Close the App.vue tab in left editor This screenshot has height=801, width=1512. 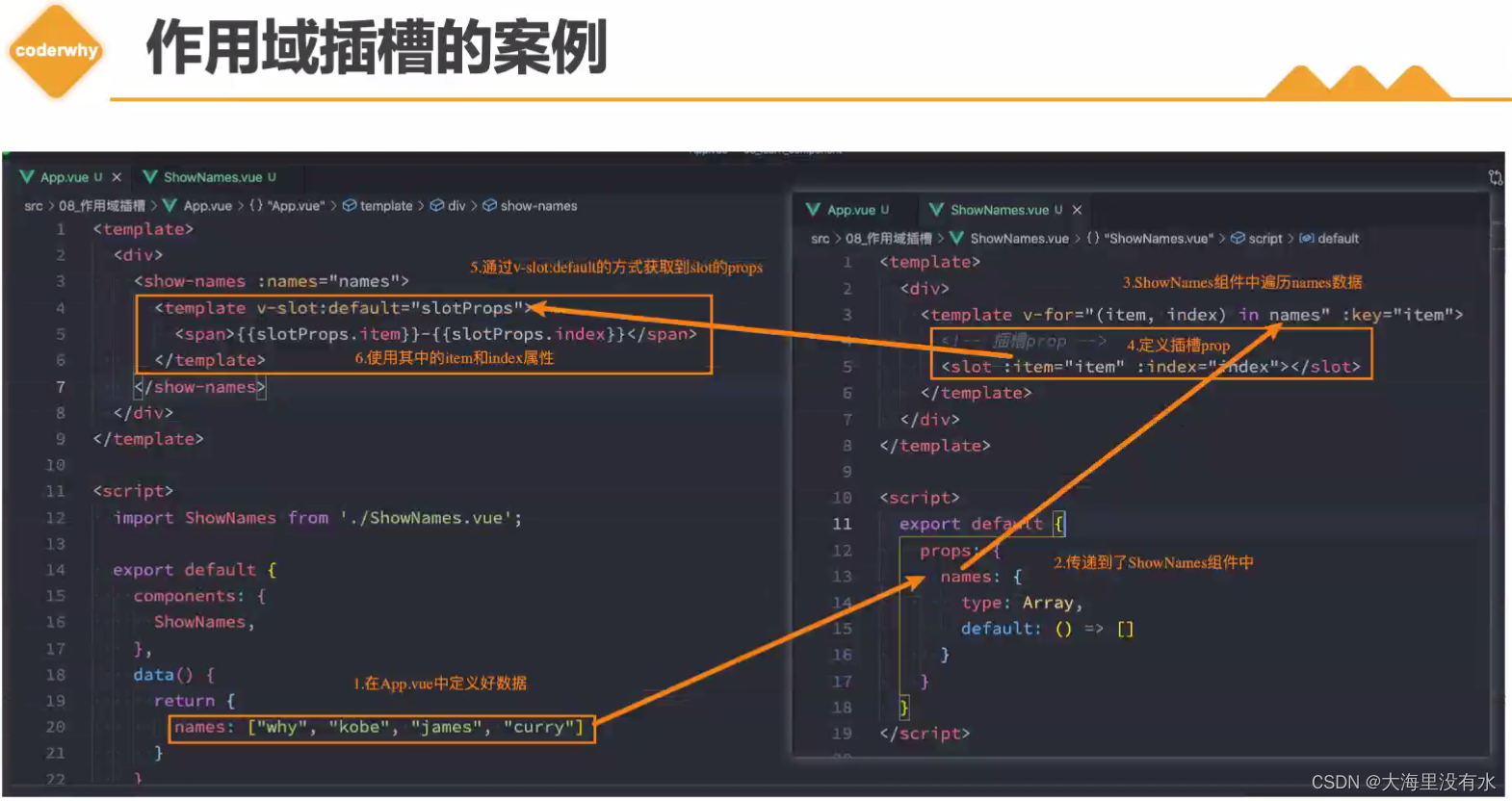click(117, 177)
